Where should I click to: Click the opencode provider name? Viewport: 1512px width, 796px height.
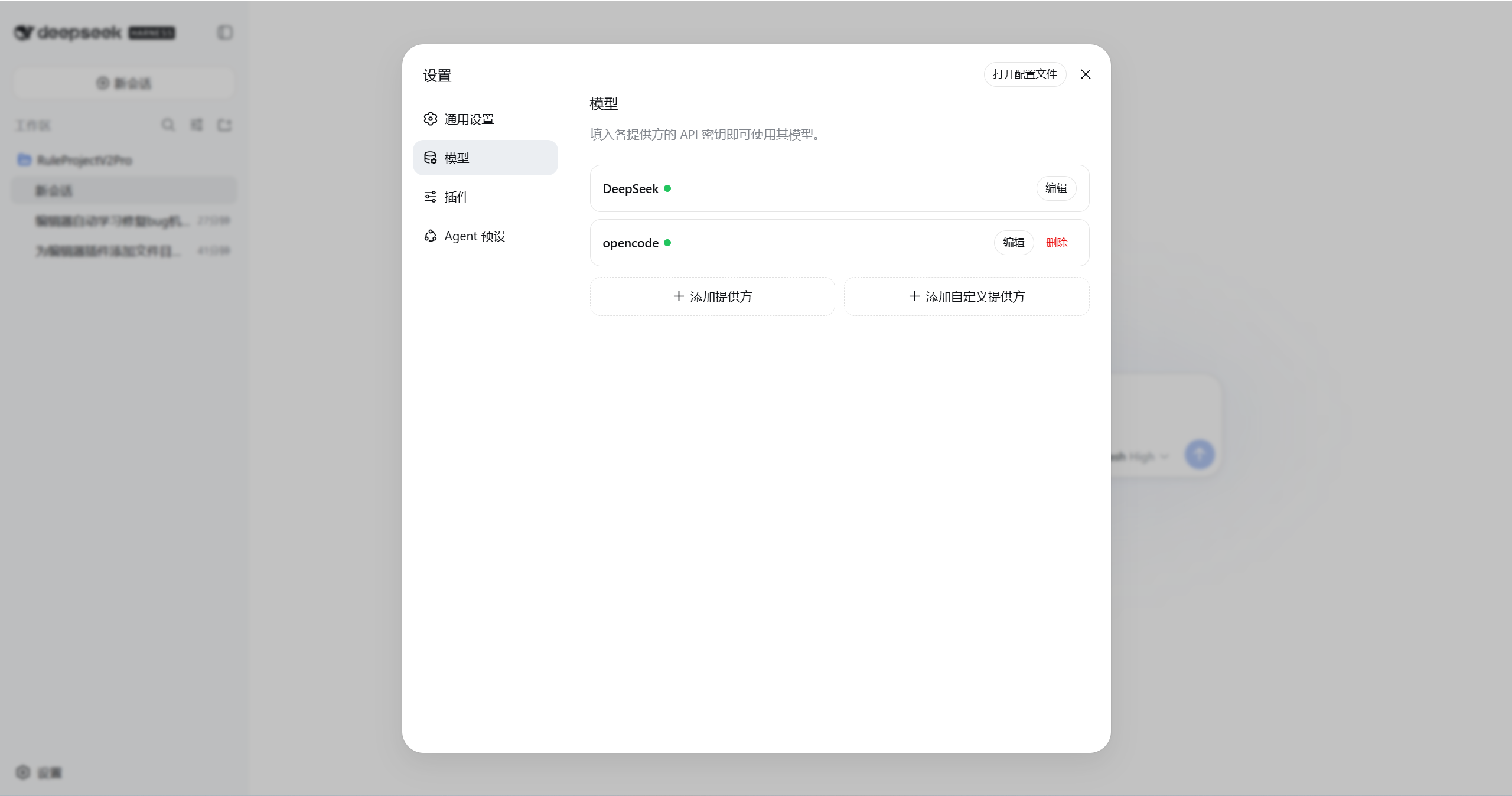pos(630,243)
